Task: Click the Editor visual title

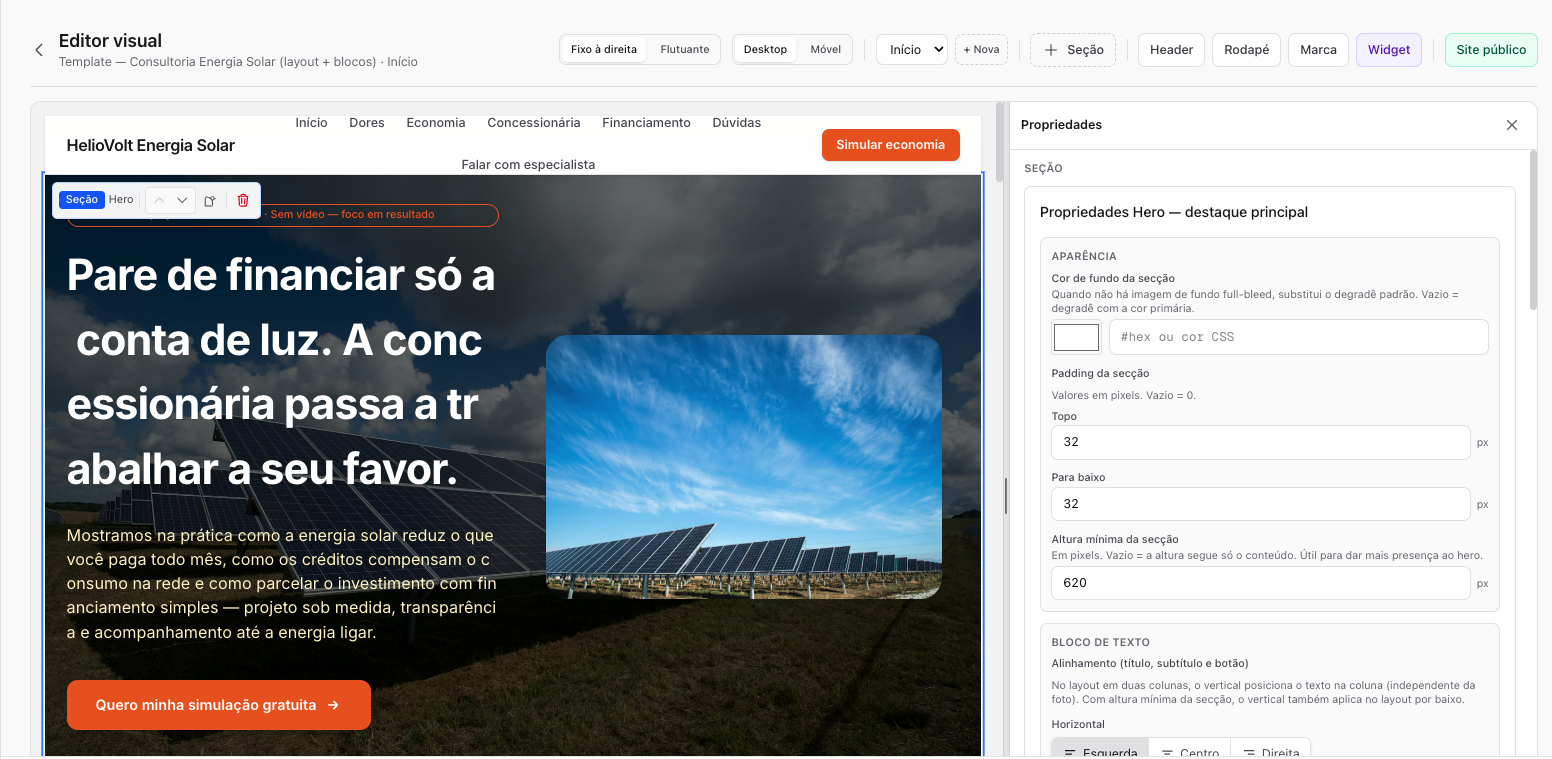Action: [110, 41]
